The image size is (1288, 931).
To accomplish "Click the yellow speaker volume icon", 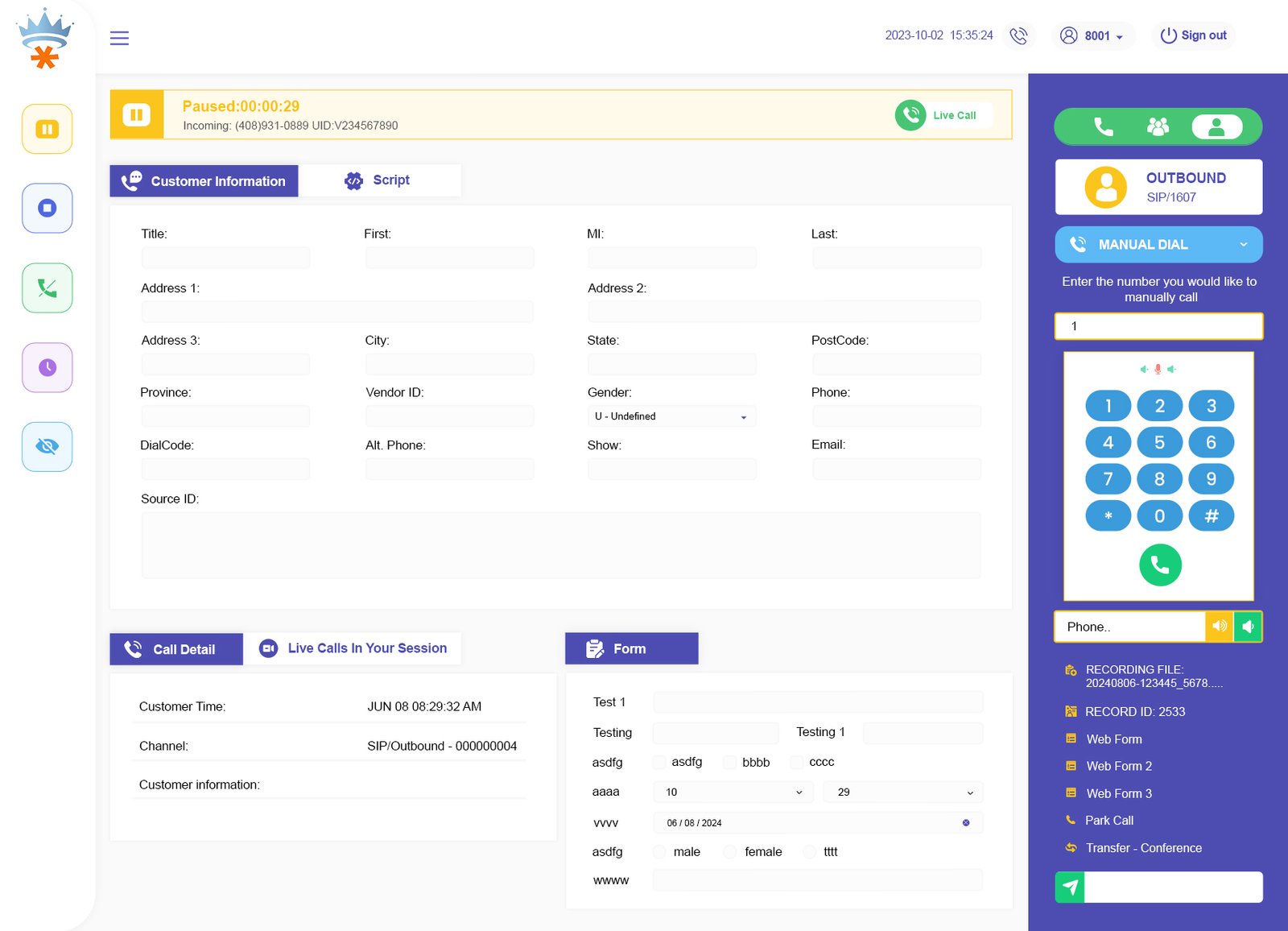I will pos(1219,627).
